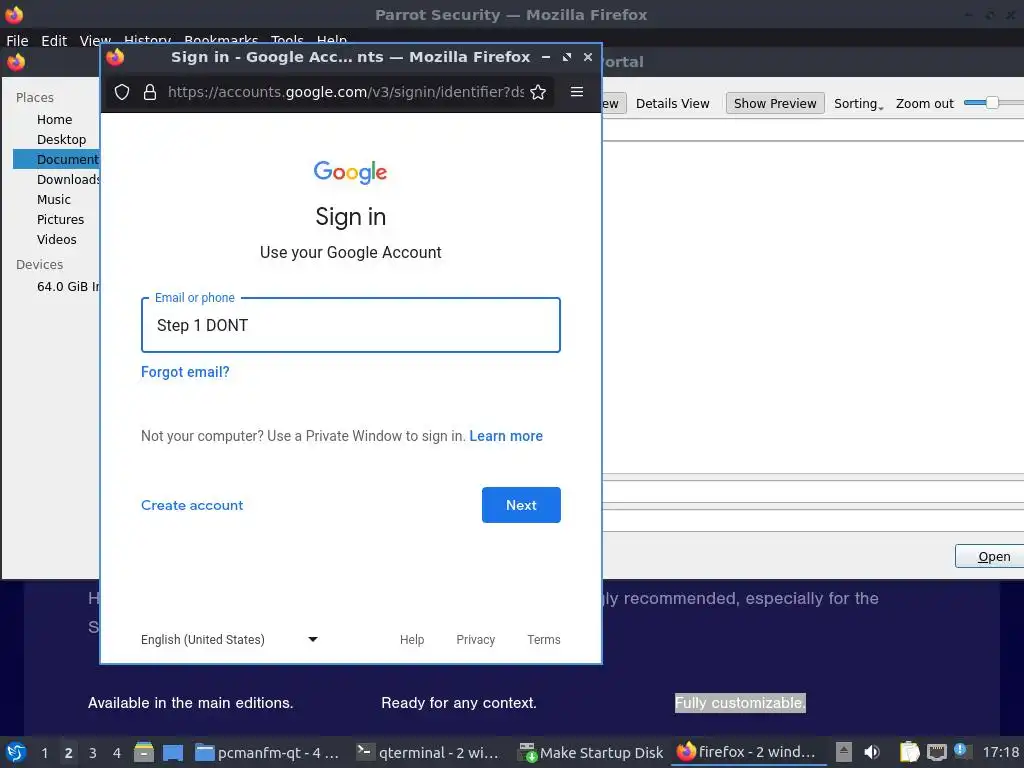Image resolution: width=1024 pixels, height=768 pixels.
Task: Open the Edit menu
Action: [54, 40]
